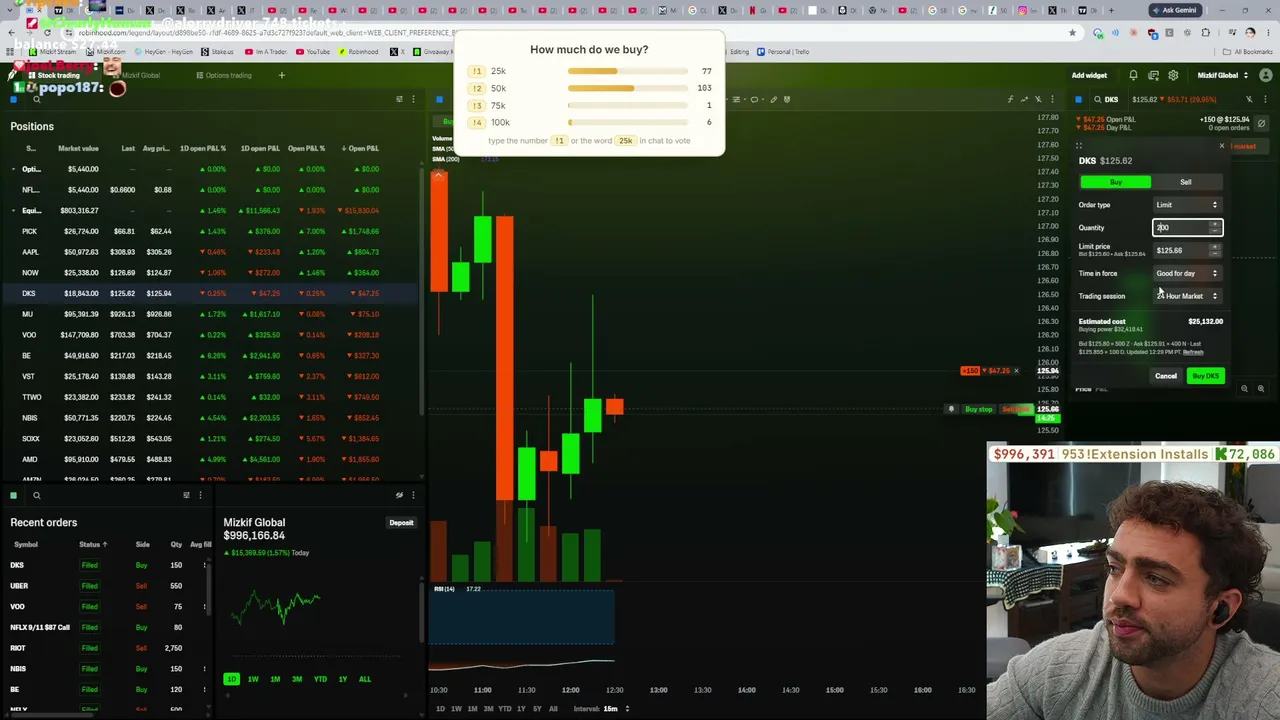Switch to the Stock trading tab
This screenshot has width=1280, height=720.
54,75
